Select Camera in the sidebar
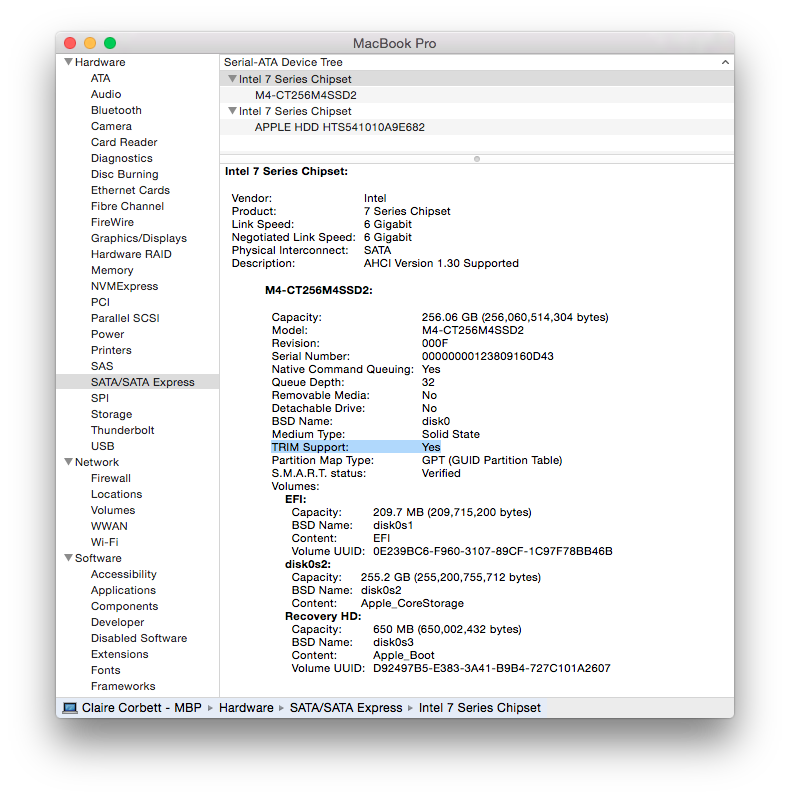 (111, 126)
